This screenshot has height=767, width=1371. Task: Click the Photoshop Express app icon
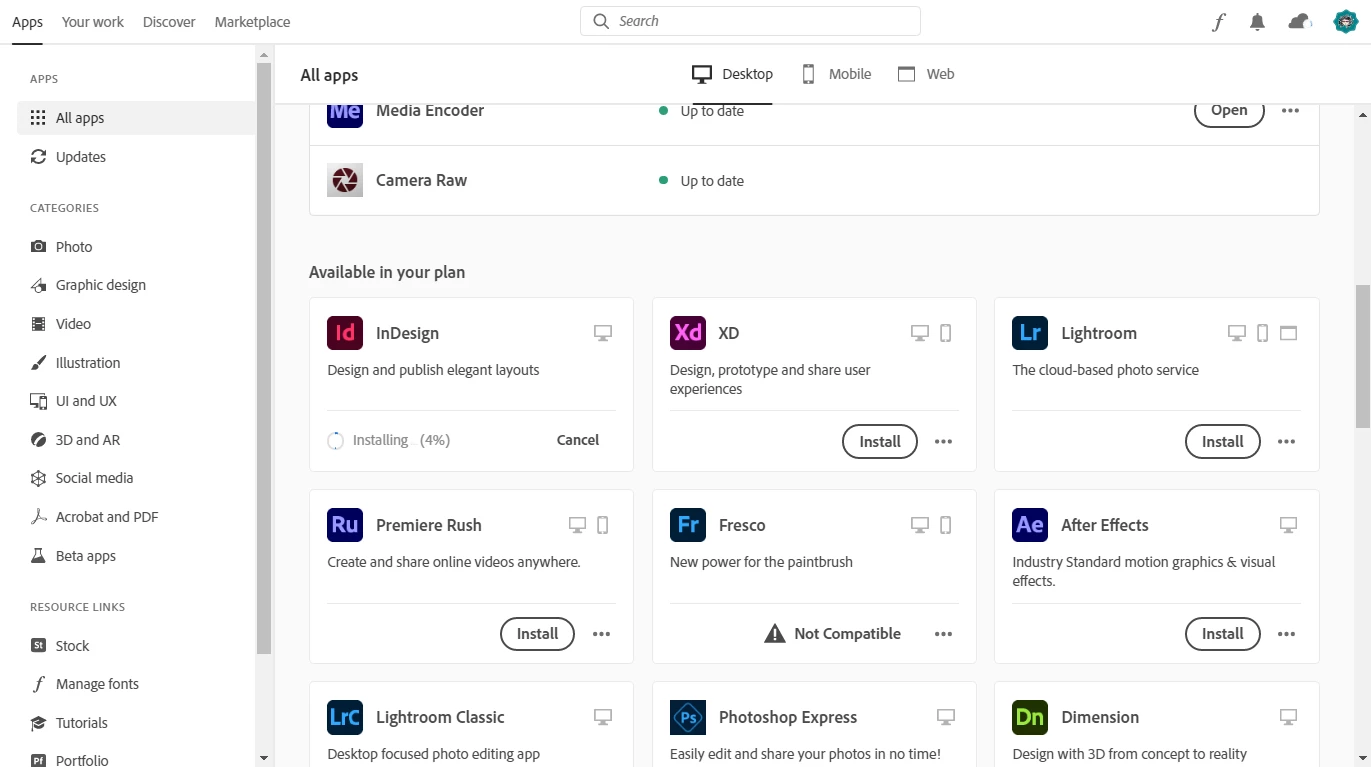[x=688, y=717]
